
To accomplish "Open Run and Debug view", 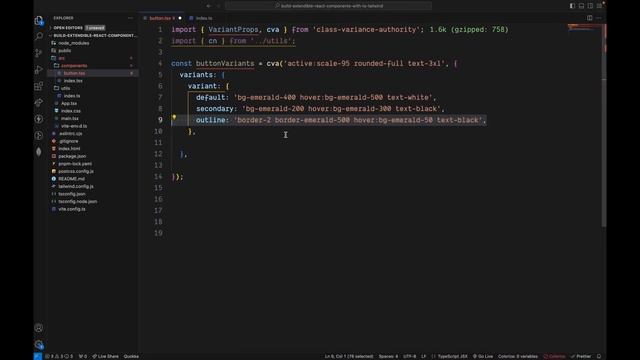I will (x=39, y=70).
